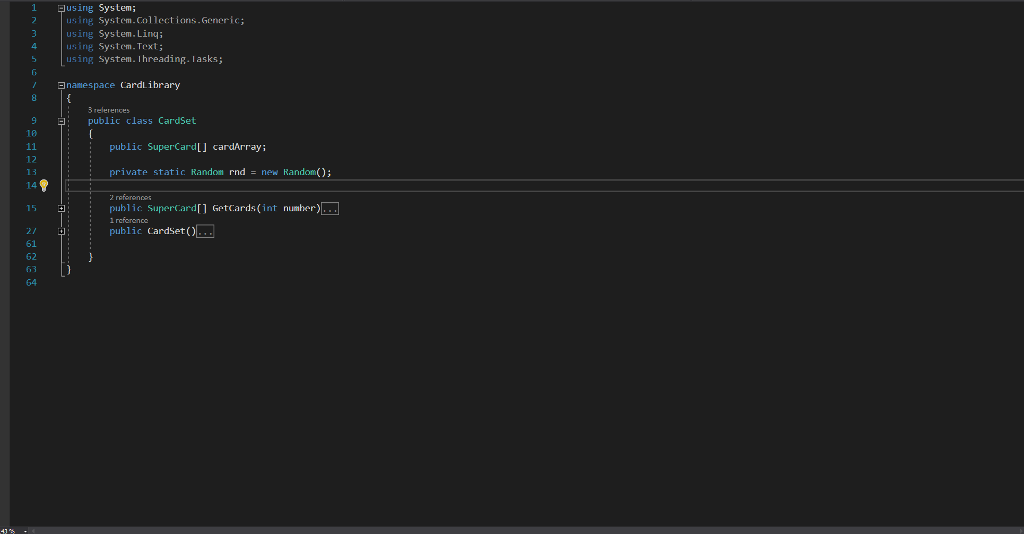Viewport: 1024px width, 534px height.
Task: Open '3 references' CodeLens above class CardSet
Action: (109, 110)
